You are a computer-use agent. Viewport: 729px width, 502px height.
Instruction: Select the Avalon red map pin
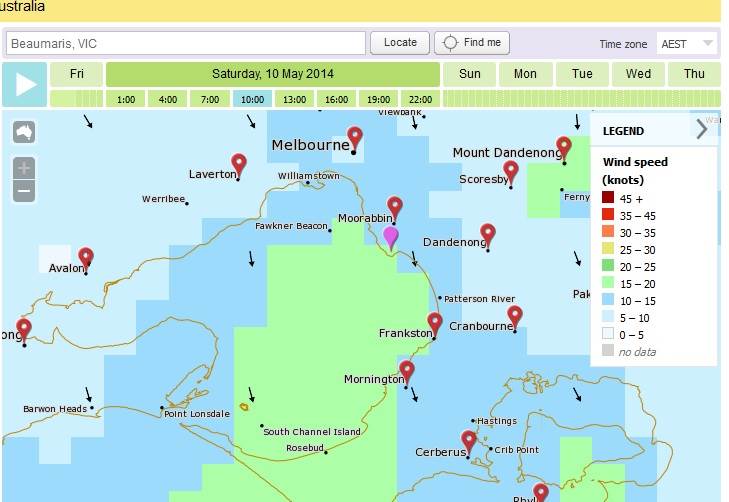pos(86,258)
